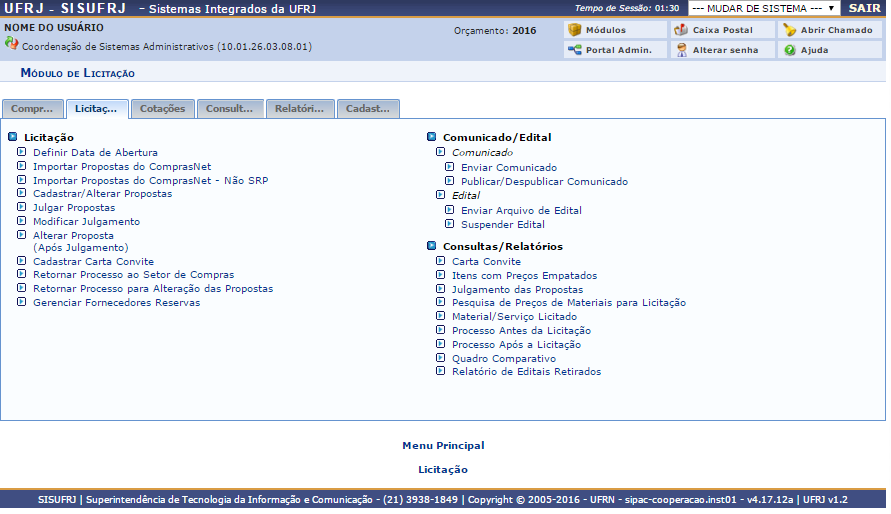Open Importar Propostas do ComprasNet - Não SRP
Viewport: 891px width, 514px height.
[151, 181]
